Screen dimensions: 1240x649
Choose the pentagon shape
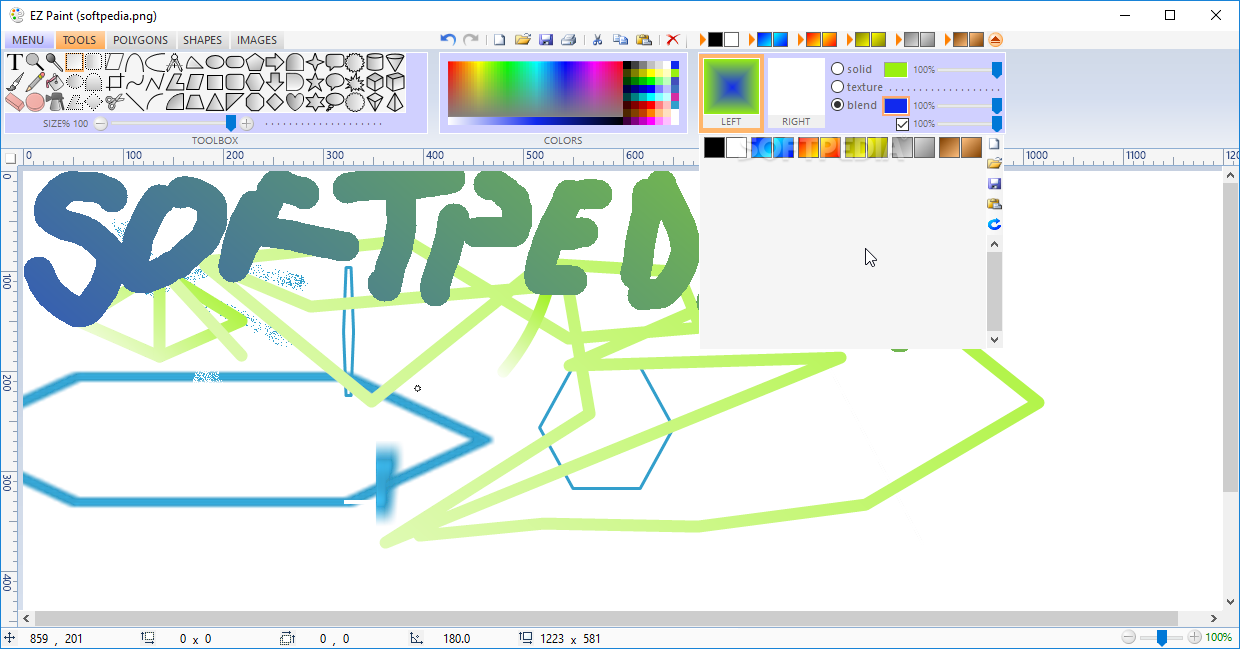(255, 62)
